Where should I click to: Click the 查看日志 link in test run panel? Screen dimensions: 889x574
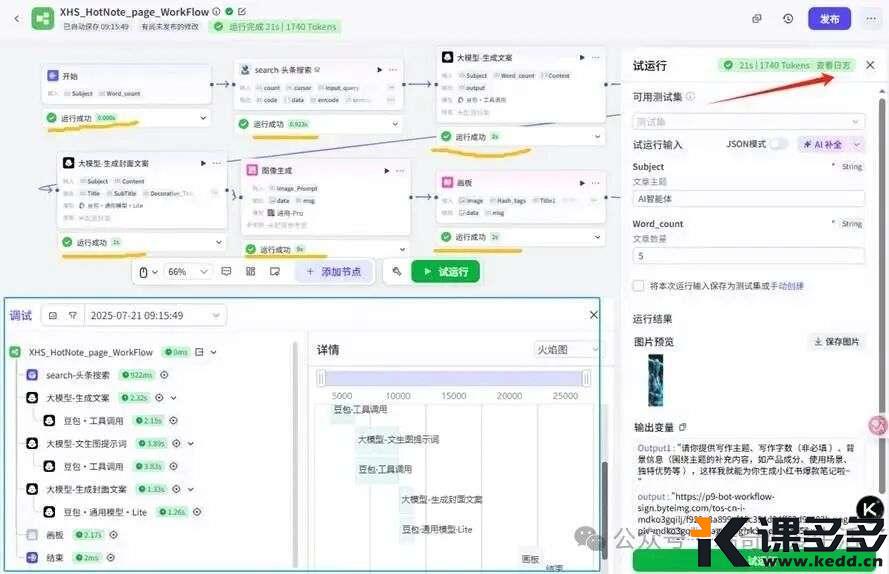point(834,65)
